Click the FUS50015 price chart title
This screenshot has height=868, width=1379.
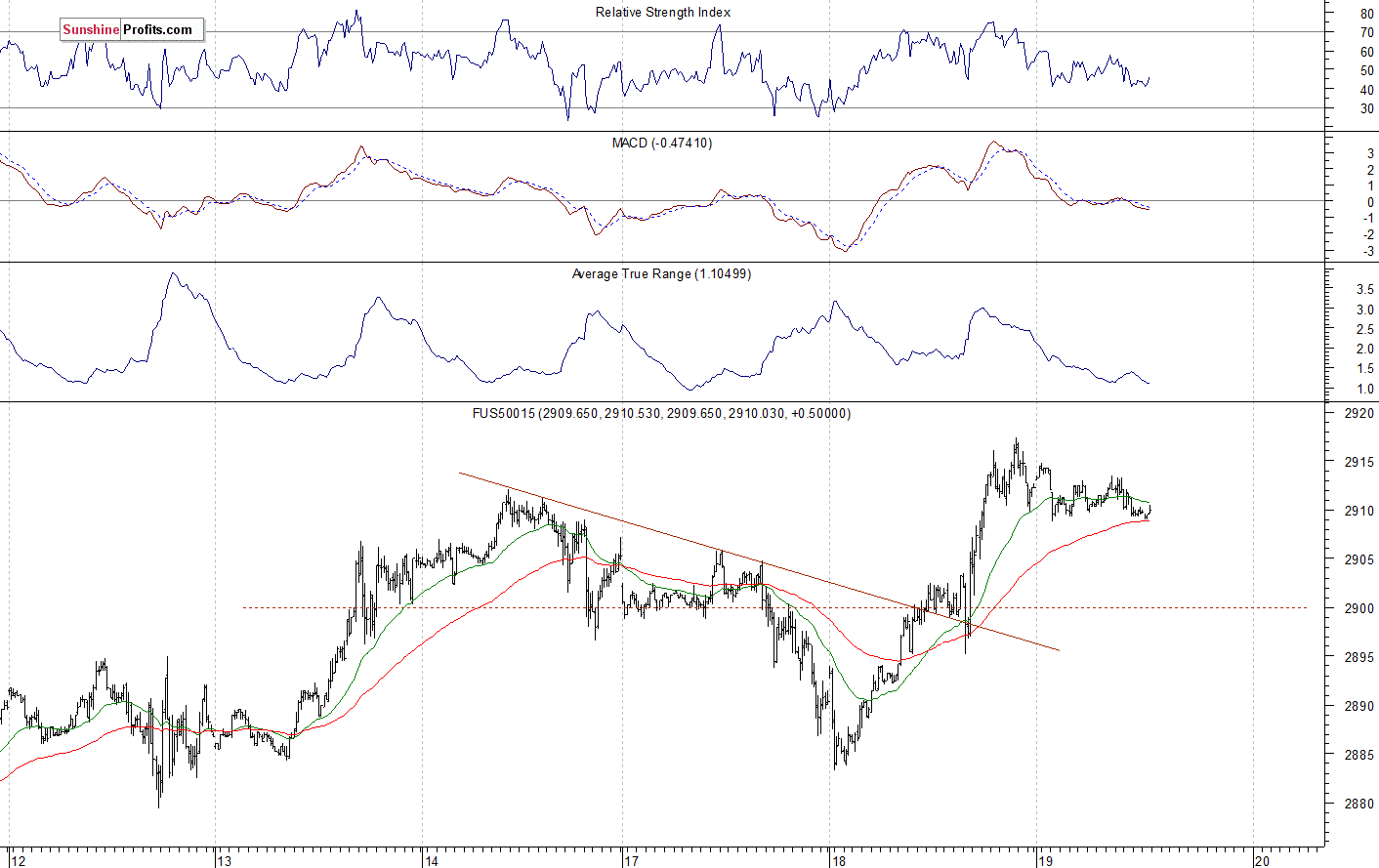pyautogui.click(x=661, y=414)
